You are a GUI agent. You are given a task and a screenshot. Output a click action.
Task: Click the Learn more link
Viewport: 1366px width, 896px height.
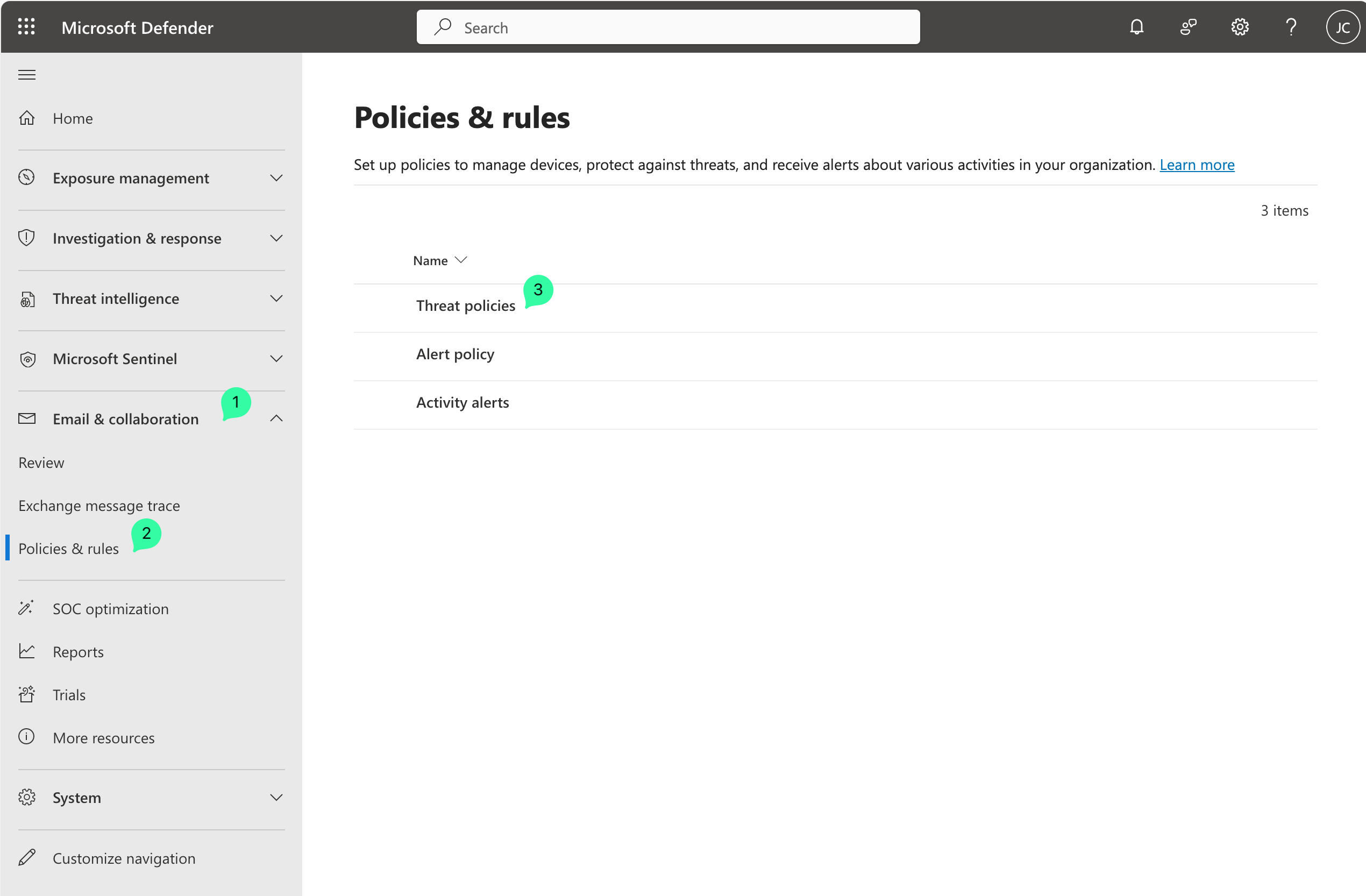click(1197, 165)
